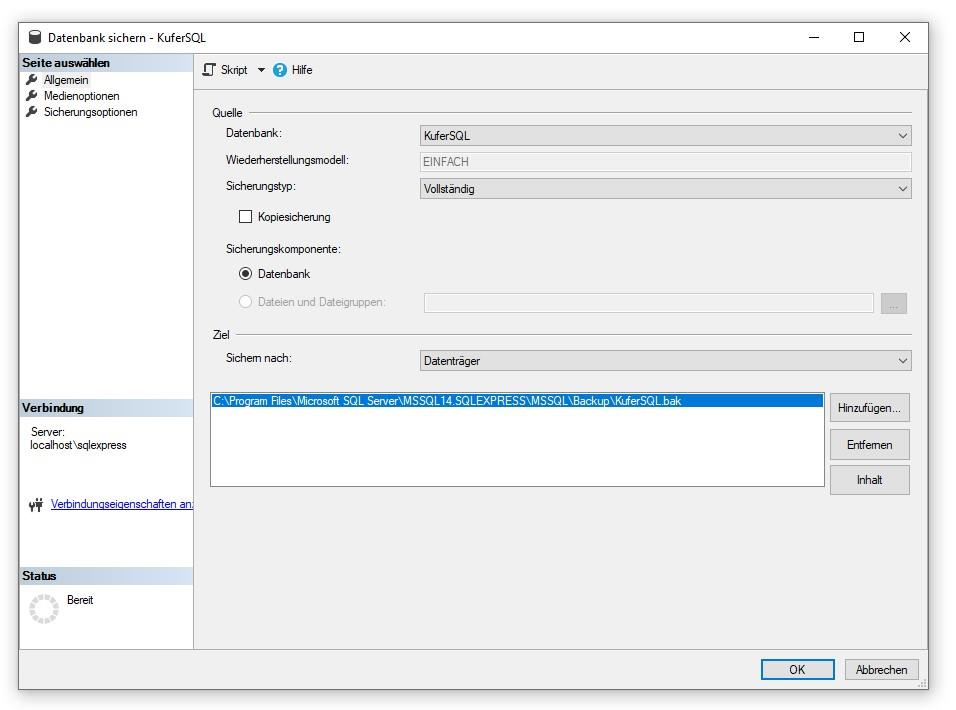
Task: Open the Sicherungstyp dropdown showing Vollständig
Action: coord(665,189)
